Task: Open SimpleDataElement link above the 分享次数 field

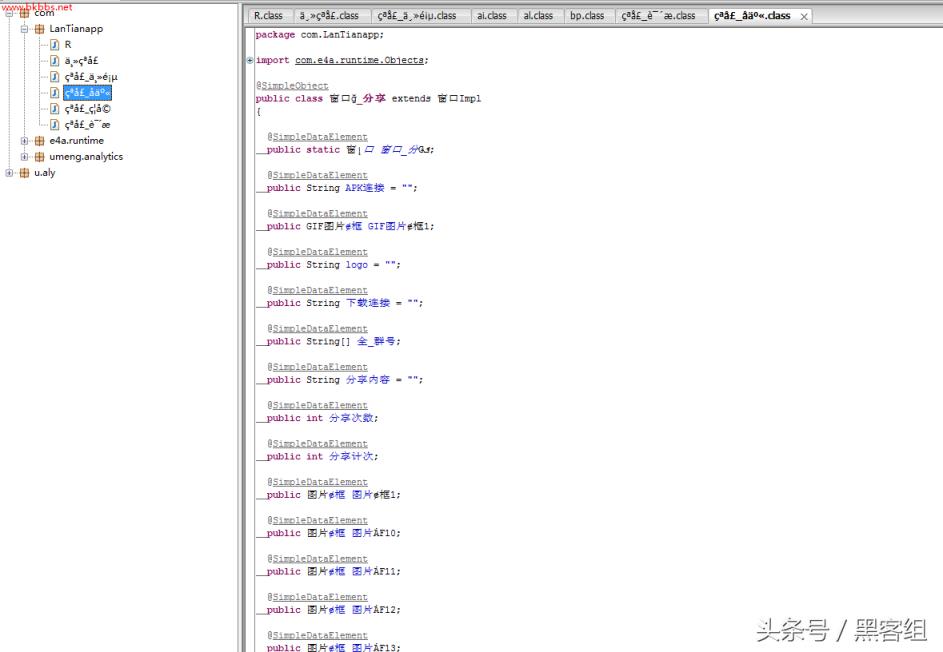Action: [x=320, y=405]
